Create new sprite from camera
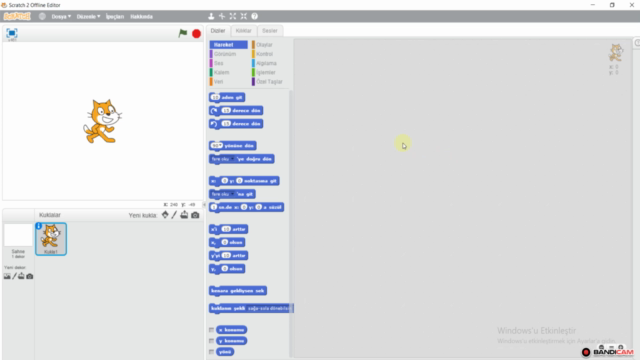 coord(195,215)
